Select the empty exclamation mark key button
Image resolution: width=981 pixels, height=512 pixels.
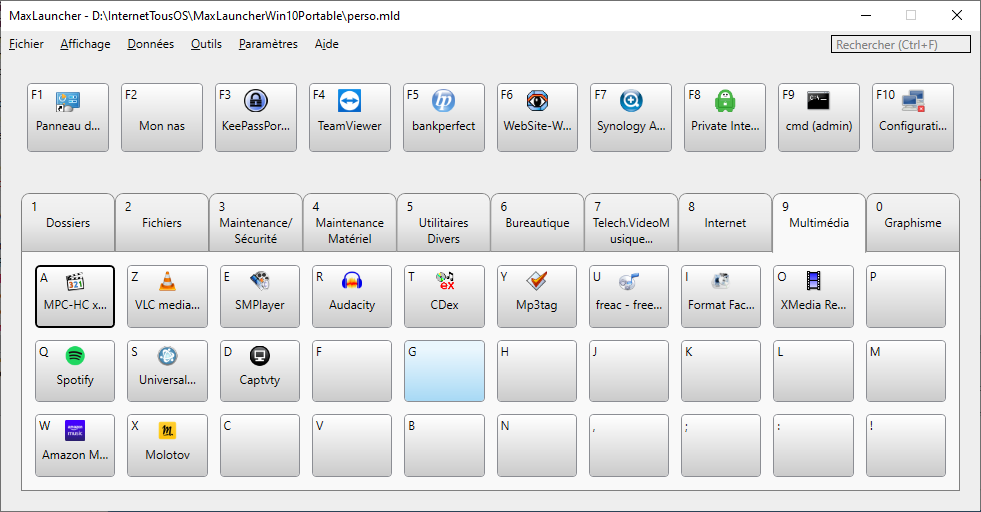click(906, 445)
